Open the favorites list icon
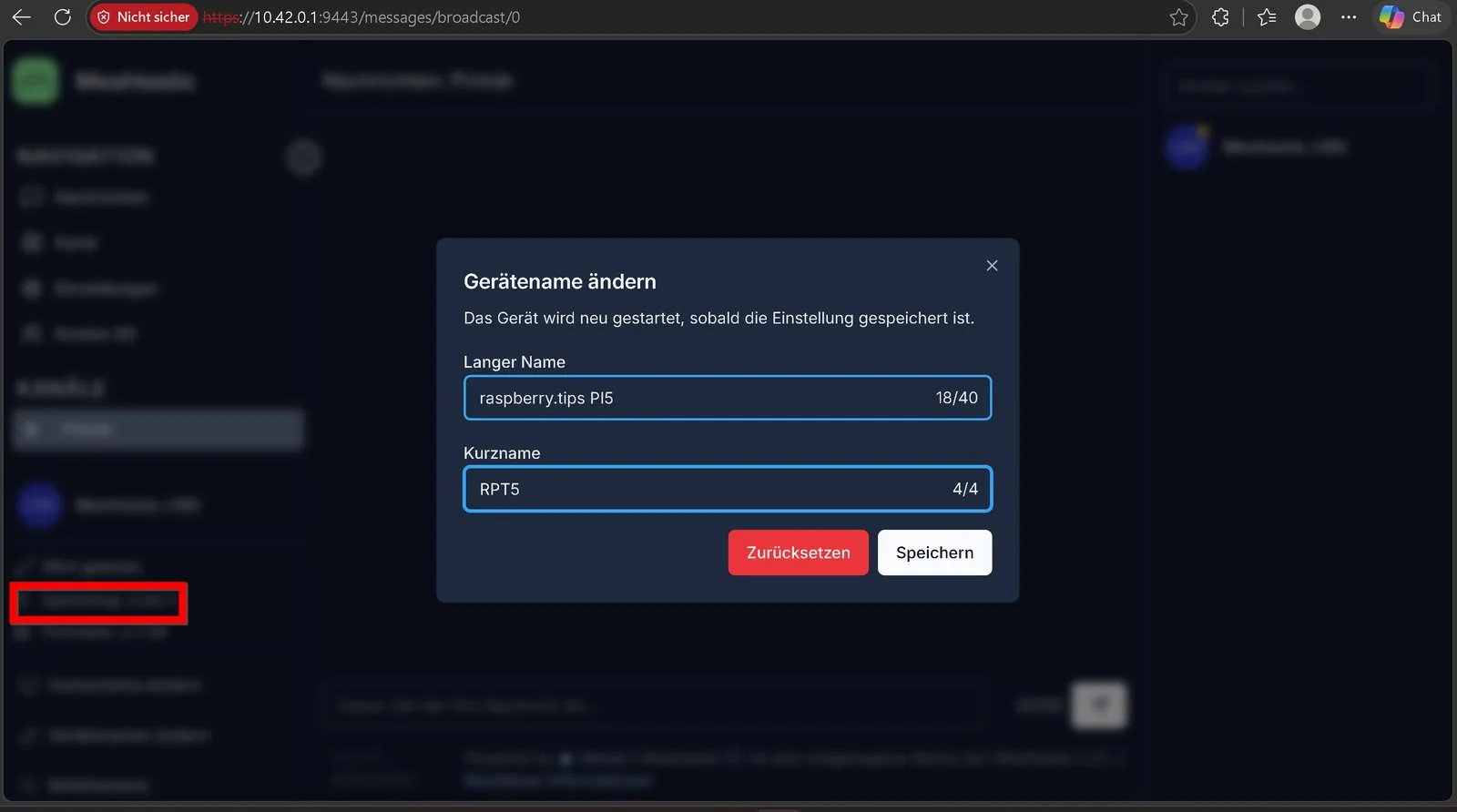This screenshot has height=812, width=1457. click(1267, 17)
